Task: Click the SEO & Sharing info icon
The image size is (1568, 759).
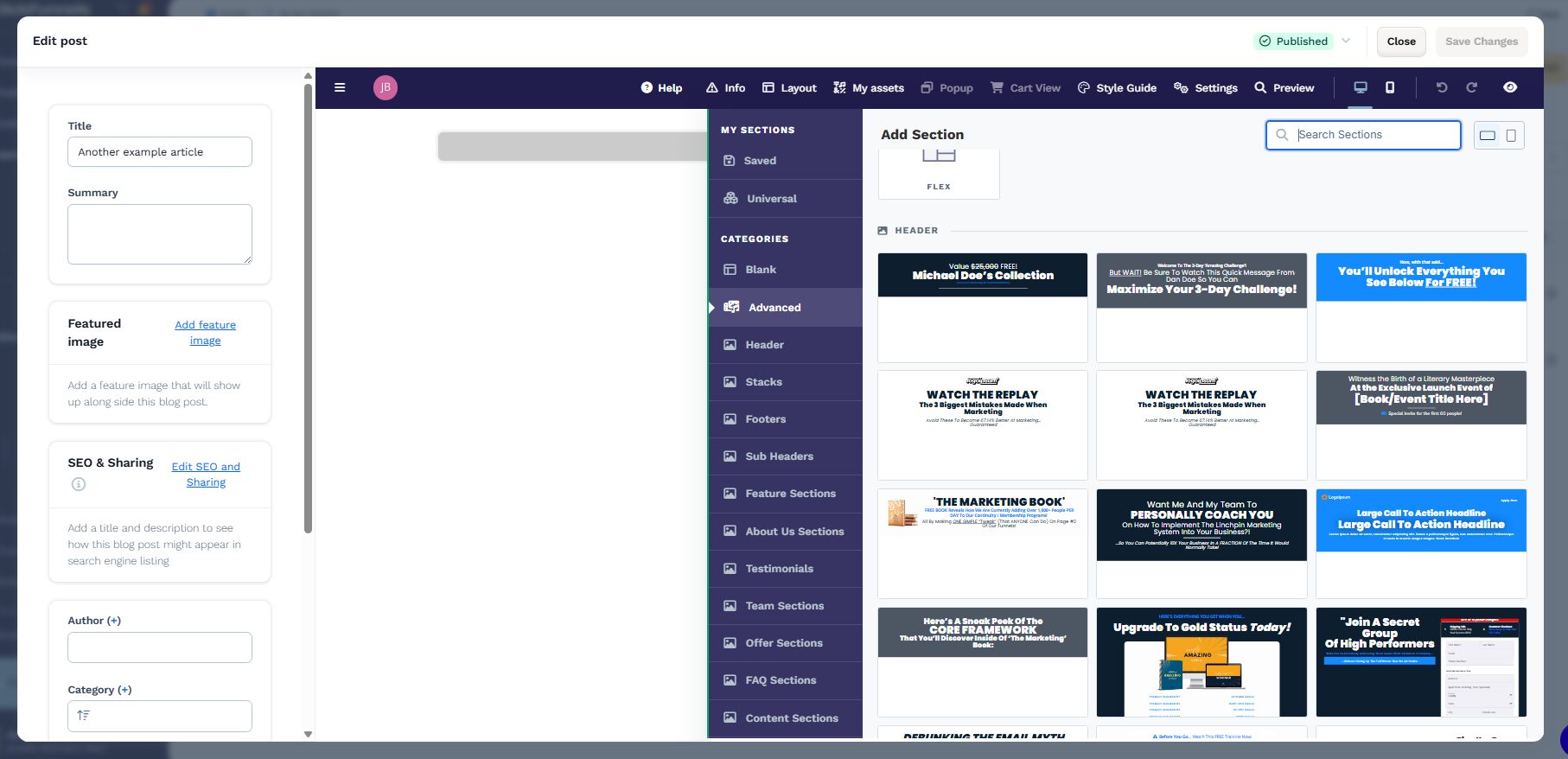Action: (79, 484)
